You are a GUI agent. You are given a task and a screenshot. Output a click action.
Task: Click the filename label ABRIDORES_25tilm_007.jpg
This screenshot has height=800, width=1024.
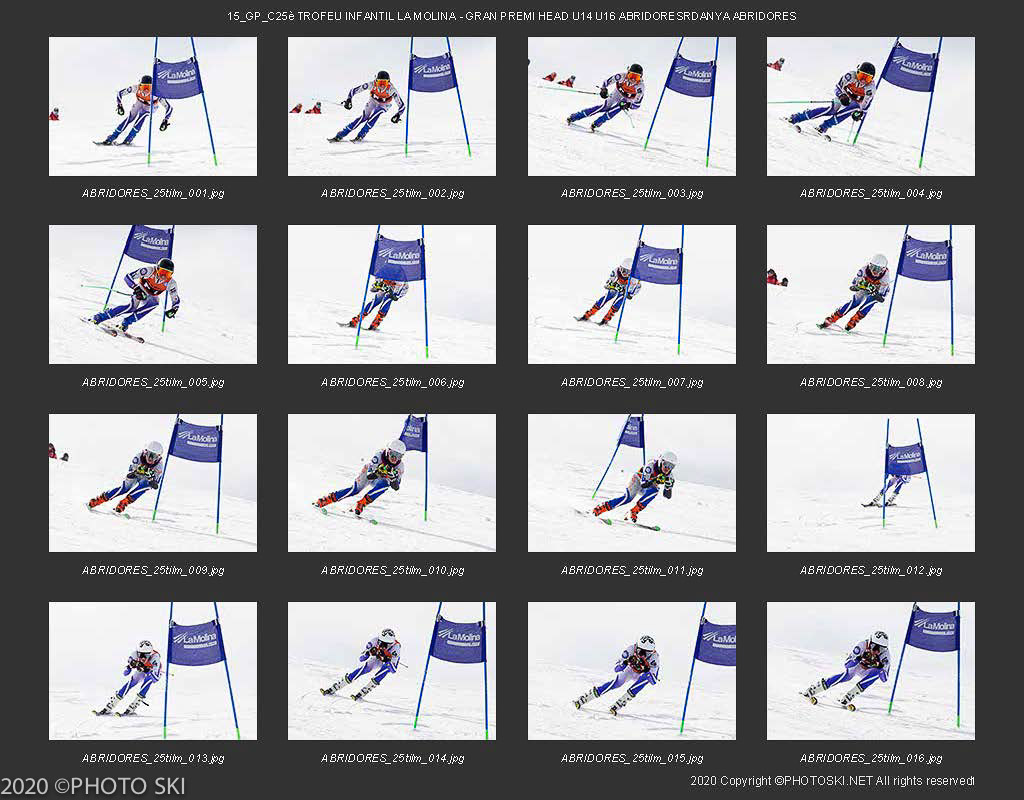[x=631, y=382]
